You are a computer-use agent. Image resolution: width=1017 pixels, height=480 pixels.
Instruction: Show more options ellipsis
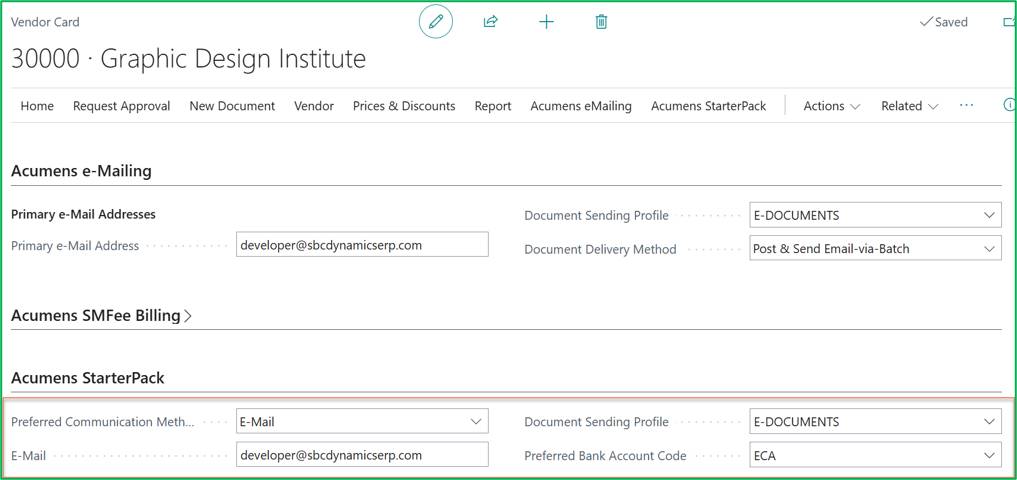point(966,104)
